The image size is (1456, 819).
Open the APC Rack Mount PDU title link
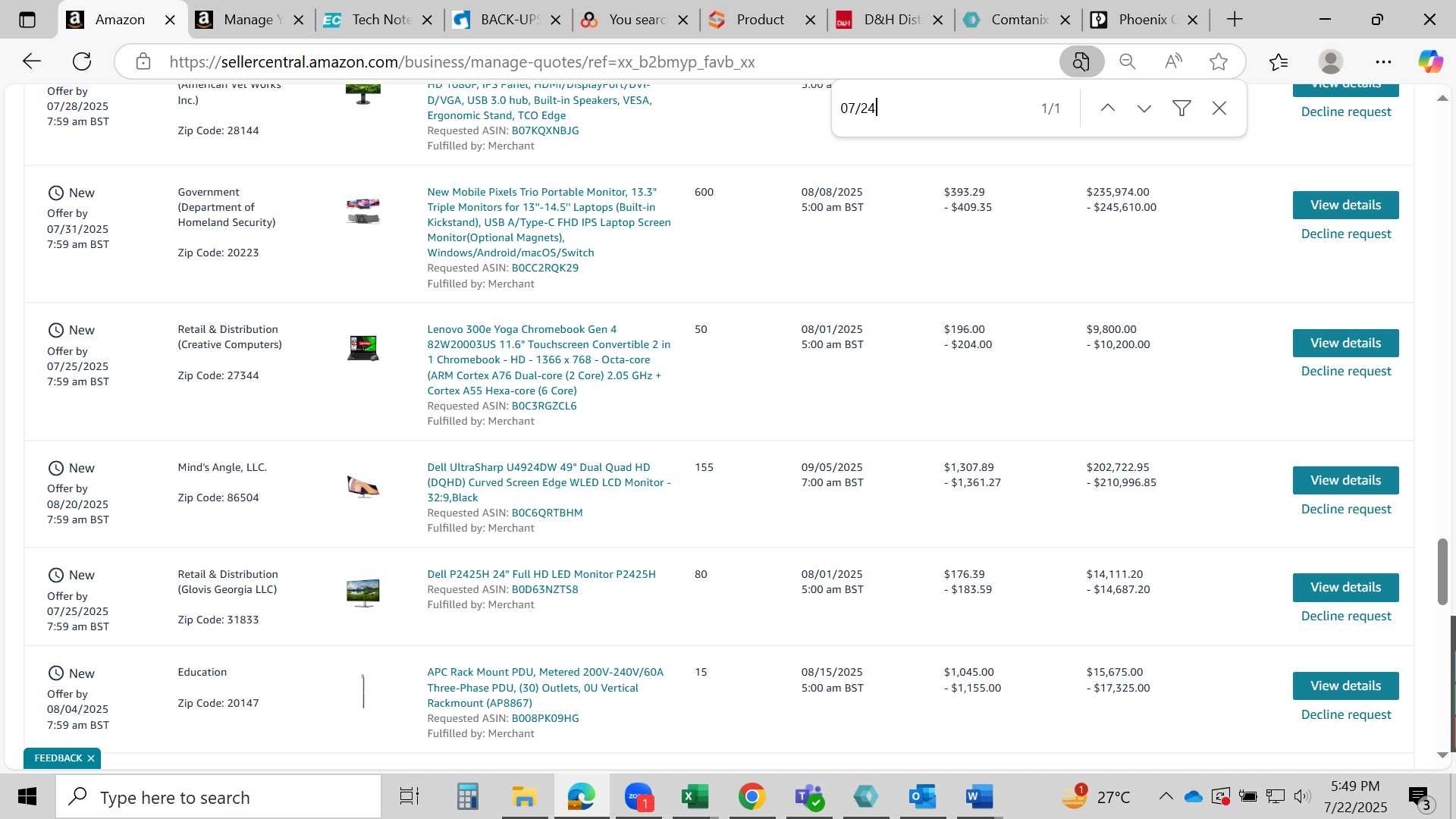click(x=544, y=688)
